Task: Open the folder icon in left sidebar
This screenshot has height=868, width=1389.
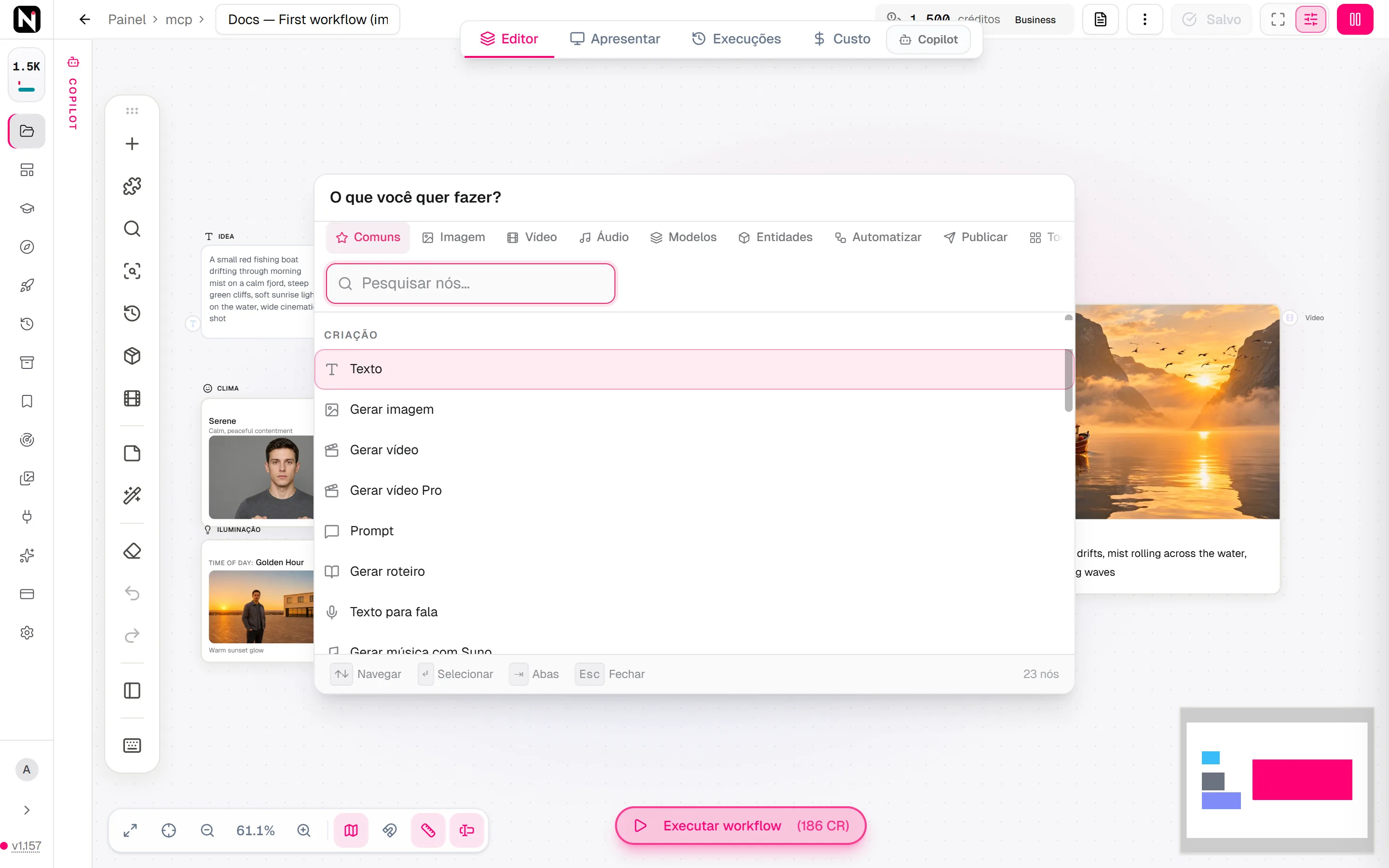Action: [27, 131]
